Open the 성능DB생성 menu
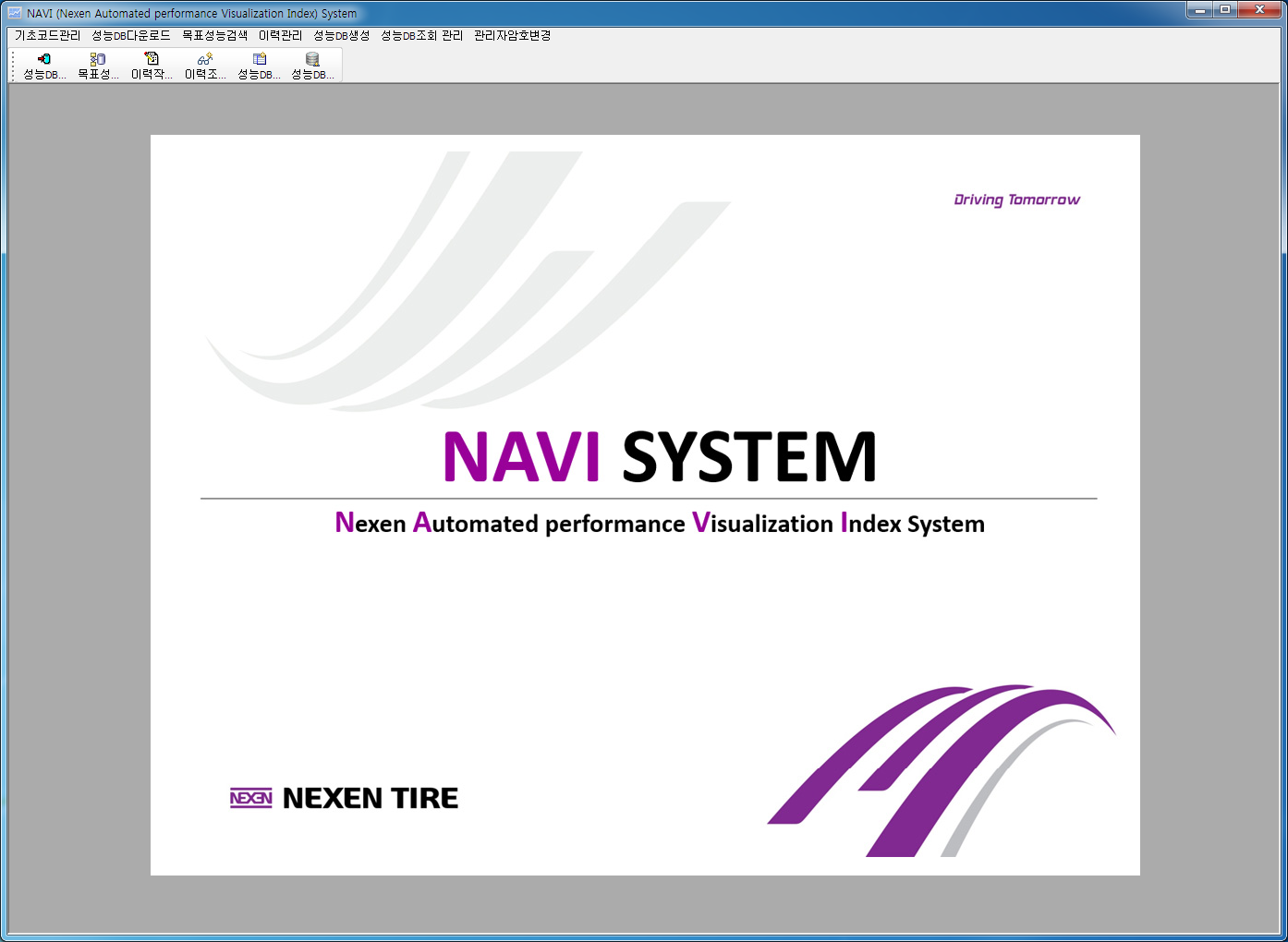 (x=341, y=35)
